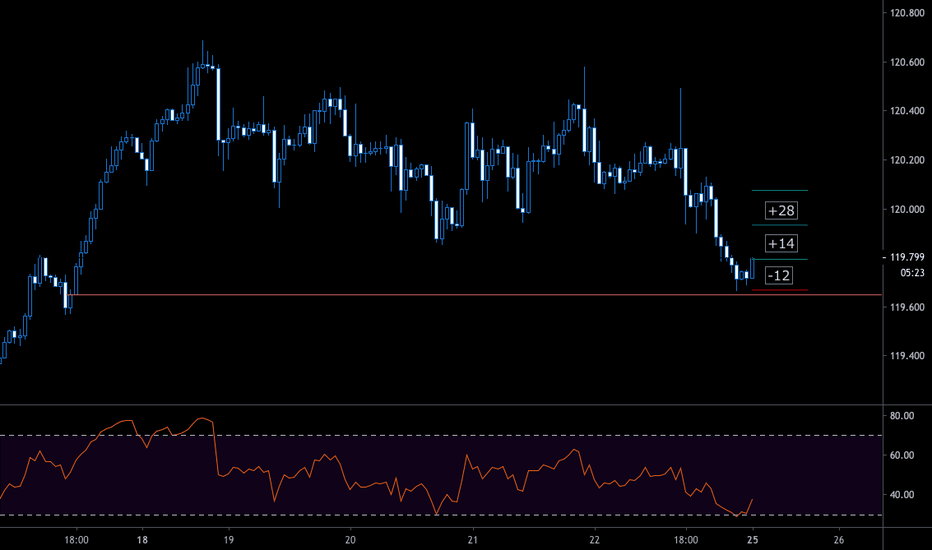Click date 21 on the time axis
Viewport: 932px width, 550px height.
tap(471, 537)
